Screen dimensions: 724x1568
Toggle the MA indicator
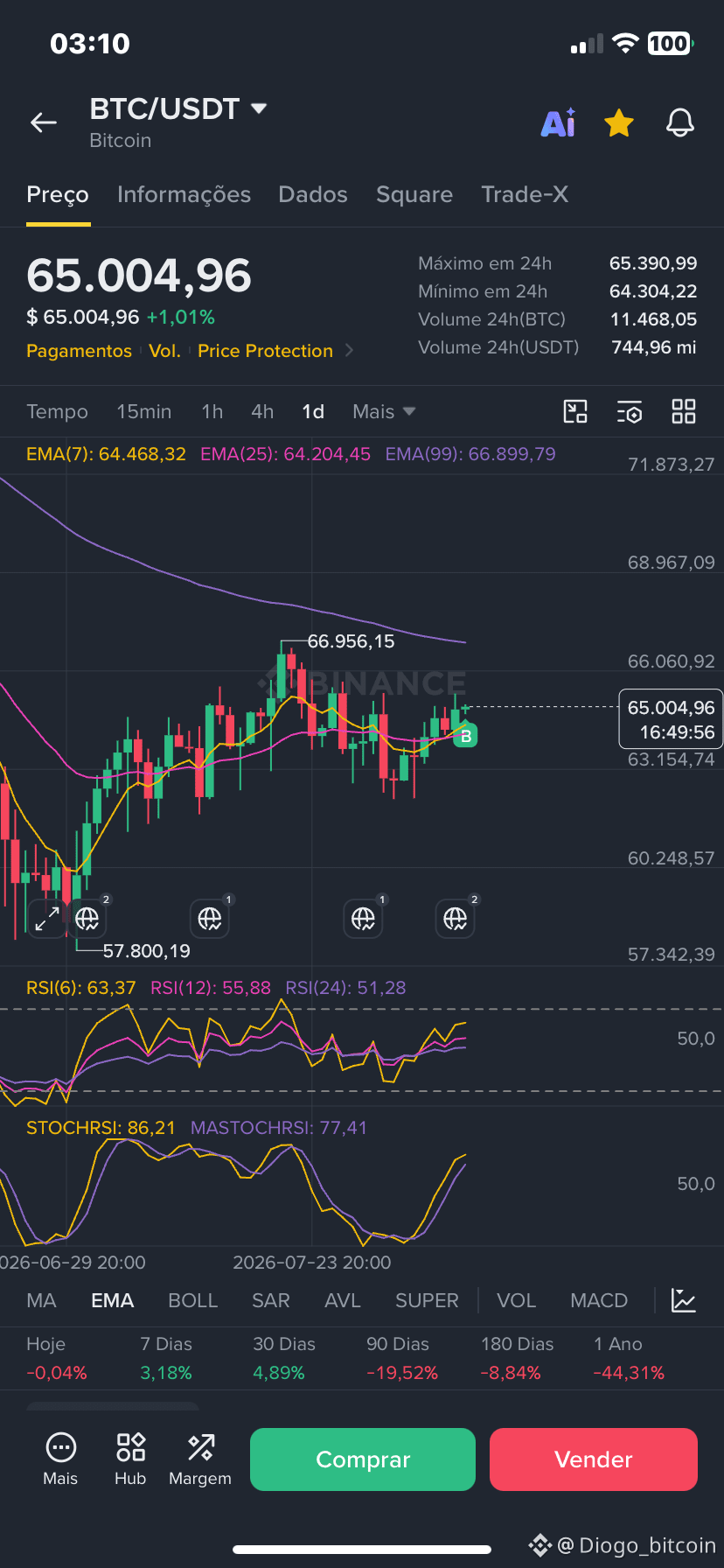coord(42,1301)
